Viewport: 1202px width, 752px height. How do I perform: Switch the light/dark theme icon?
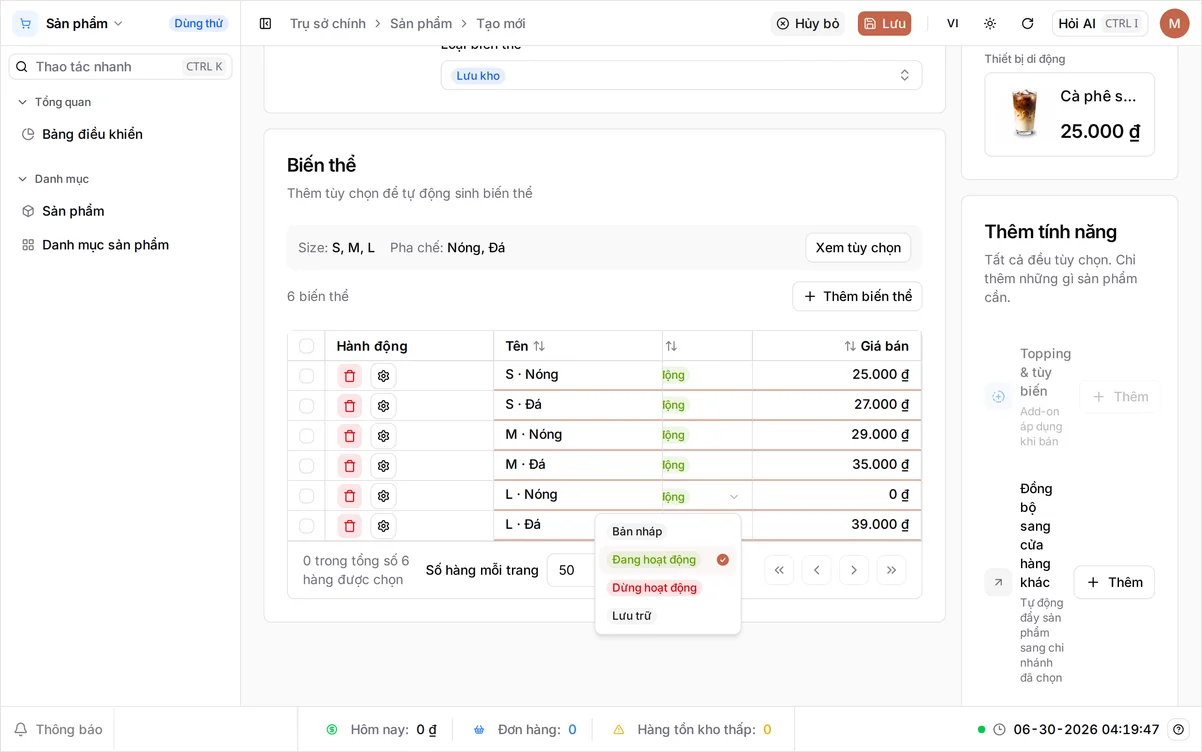(990, 23)
